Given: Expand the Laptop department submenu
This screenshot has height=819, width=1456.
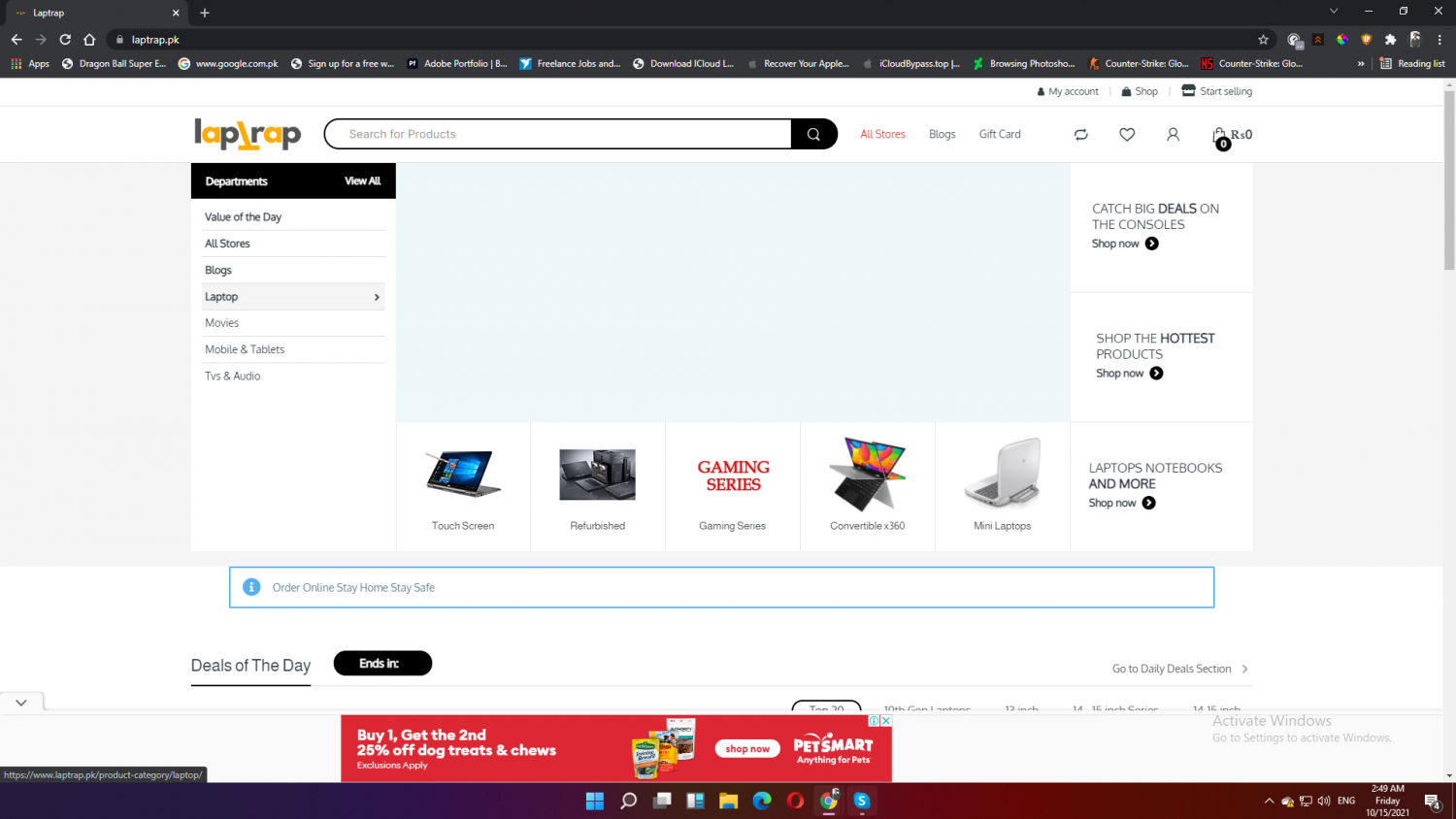Looking at the screenshot, I should pos(377,297).
